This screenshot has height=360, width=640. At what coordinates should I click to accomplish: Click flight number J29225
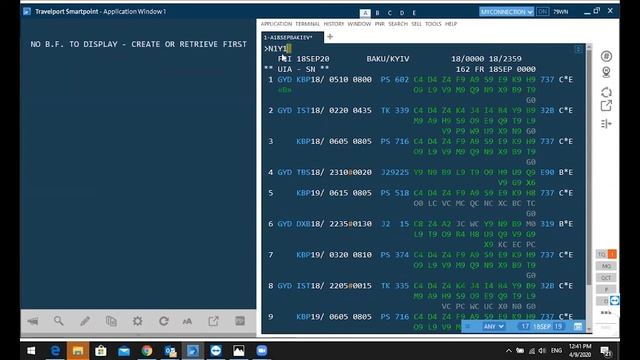(x=395, y=173)
